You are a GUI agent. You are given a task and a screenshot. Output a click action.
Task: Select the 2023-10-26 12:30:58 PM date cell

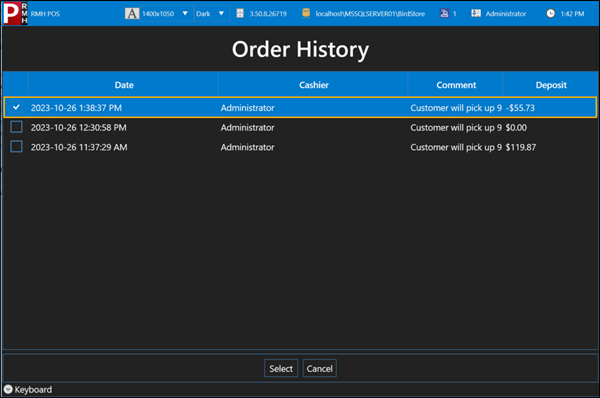click(x=78, y=127)
